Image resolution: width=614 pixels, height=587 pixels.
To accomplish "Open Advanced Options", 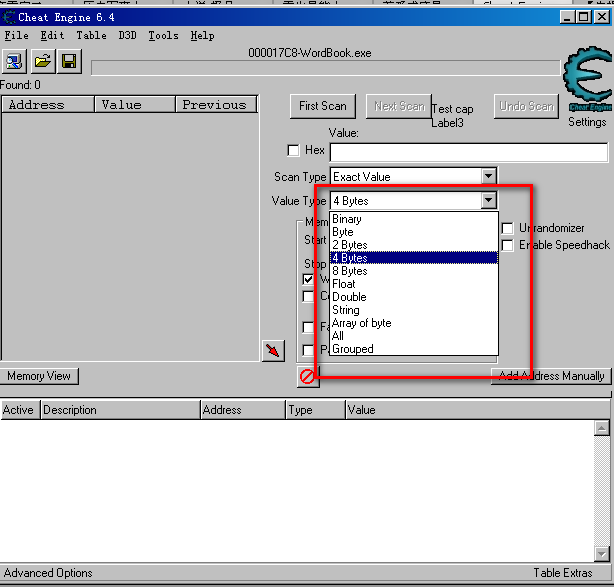I will (x=48, y=573).
